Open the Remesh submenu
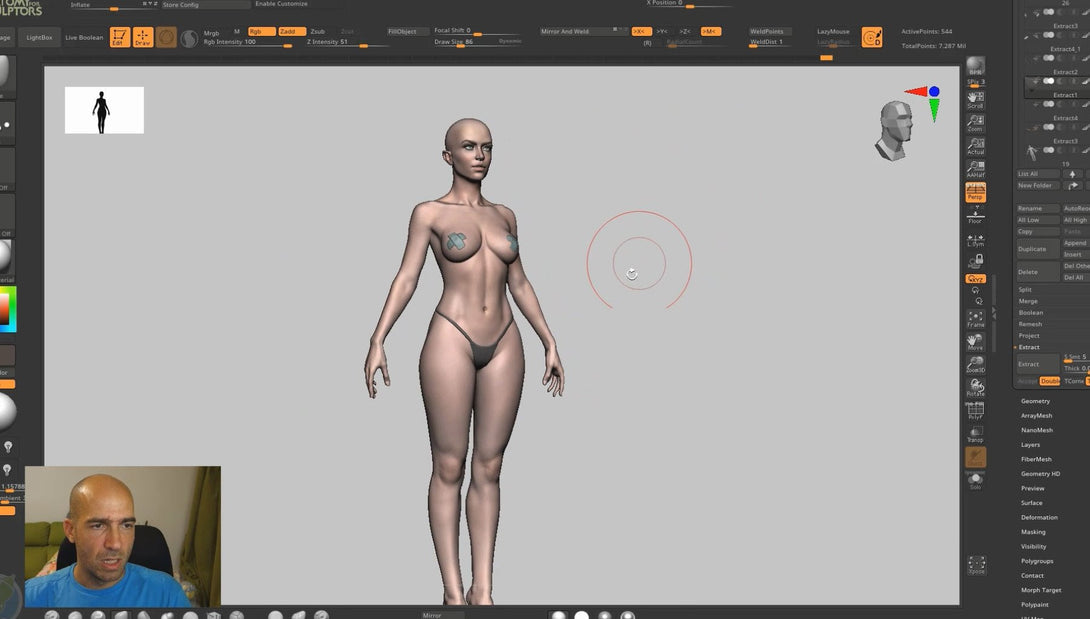 tap(1030, 325)
